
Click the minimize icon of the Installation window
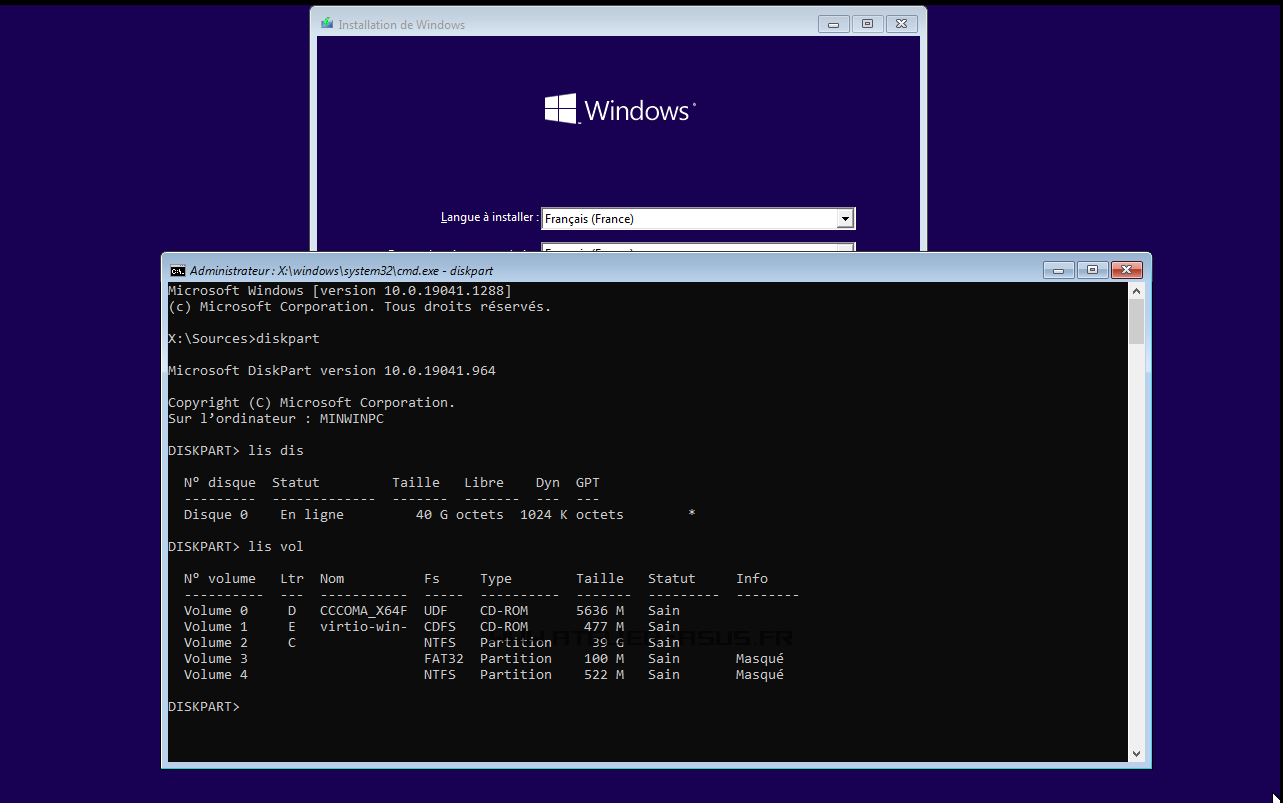pos(833,23)
